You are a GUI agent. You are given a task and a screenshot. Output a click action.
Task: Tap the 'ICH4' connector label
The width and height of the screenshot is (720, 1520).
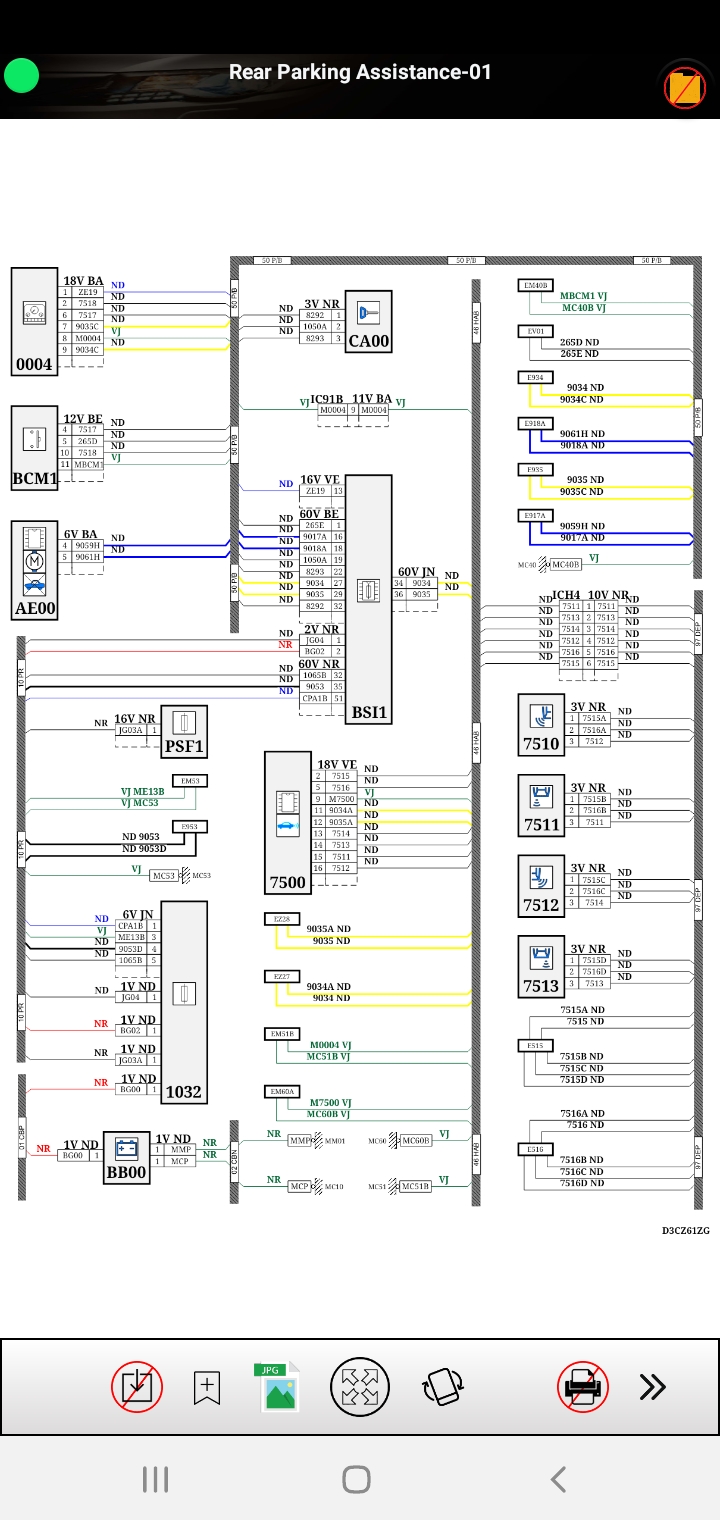[566, 595]
